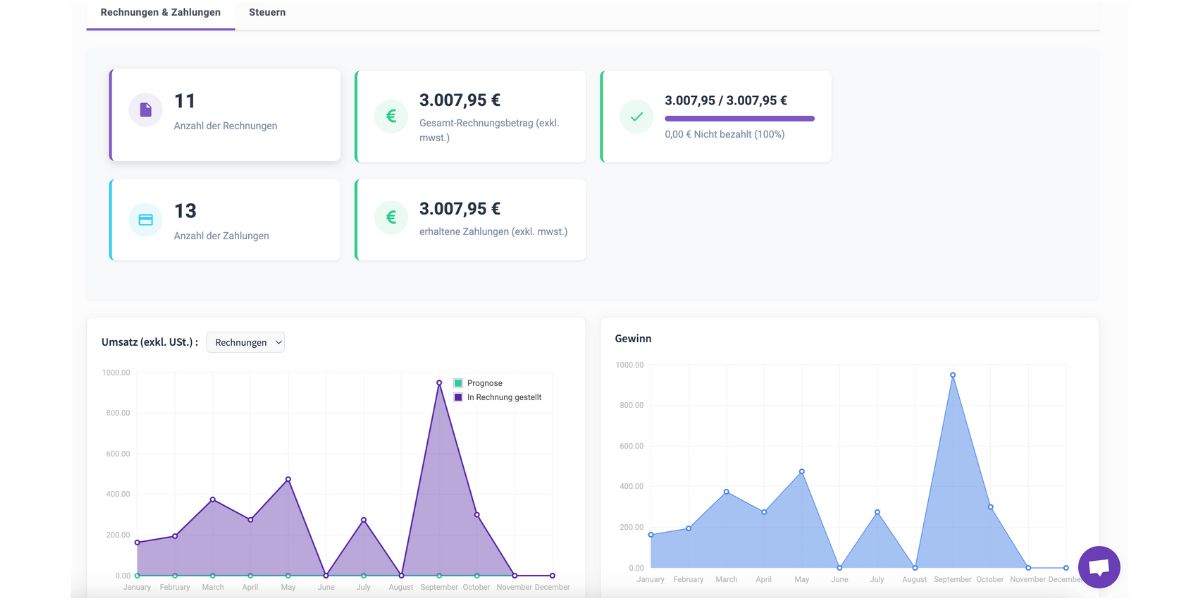
Task: Click the September peak in the Umsatz chart
Action: pos(438,381)
